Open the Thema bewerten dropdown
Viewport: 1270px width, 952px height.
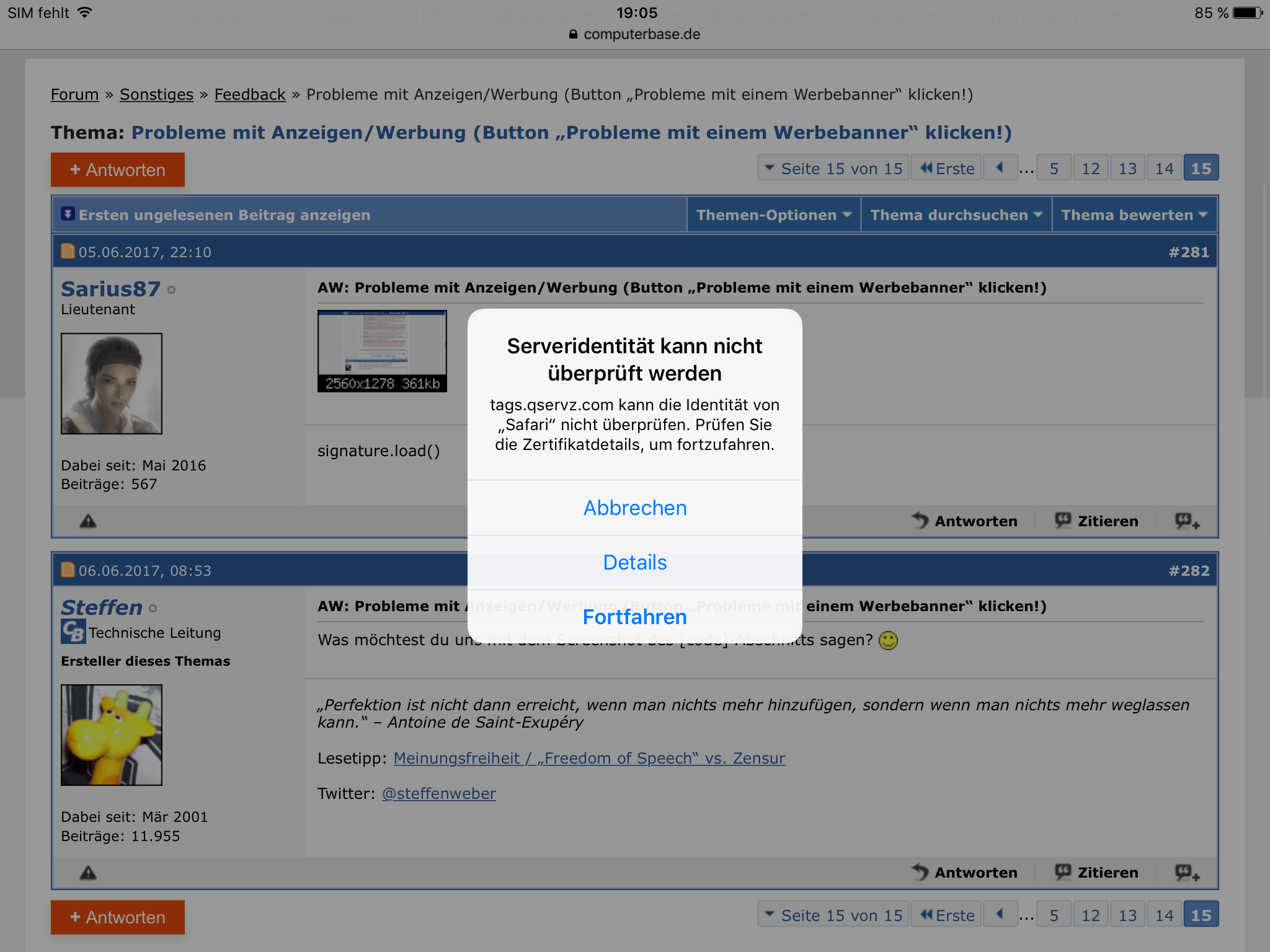point(1134,215)
